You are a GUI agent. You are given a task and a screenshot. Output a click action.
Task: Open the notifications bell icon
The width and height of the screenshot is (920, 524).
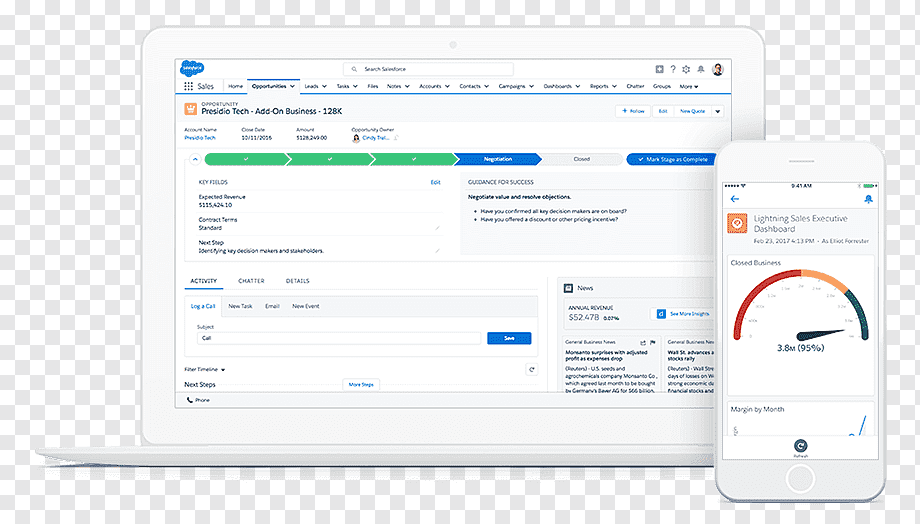[x=701, y=69]
